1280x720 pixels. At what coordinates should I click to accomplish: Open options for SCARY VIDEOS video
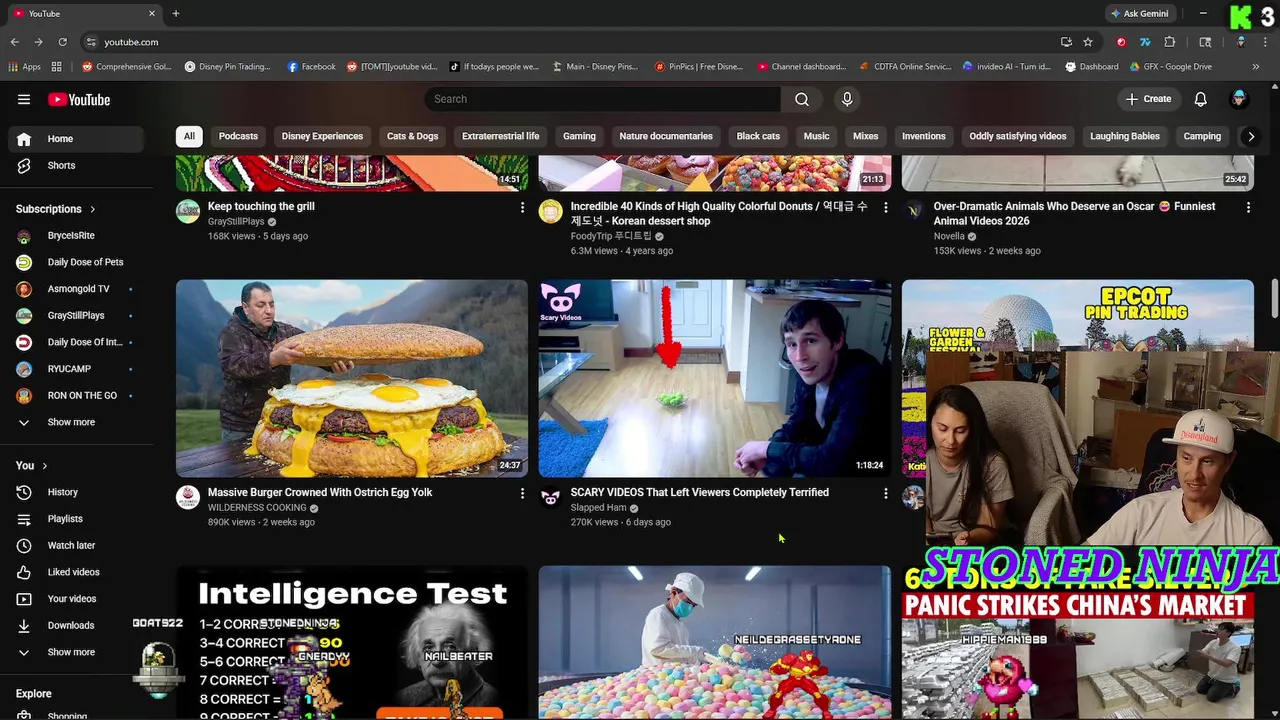coord(885,493)
